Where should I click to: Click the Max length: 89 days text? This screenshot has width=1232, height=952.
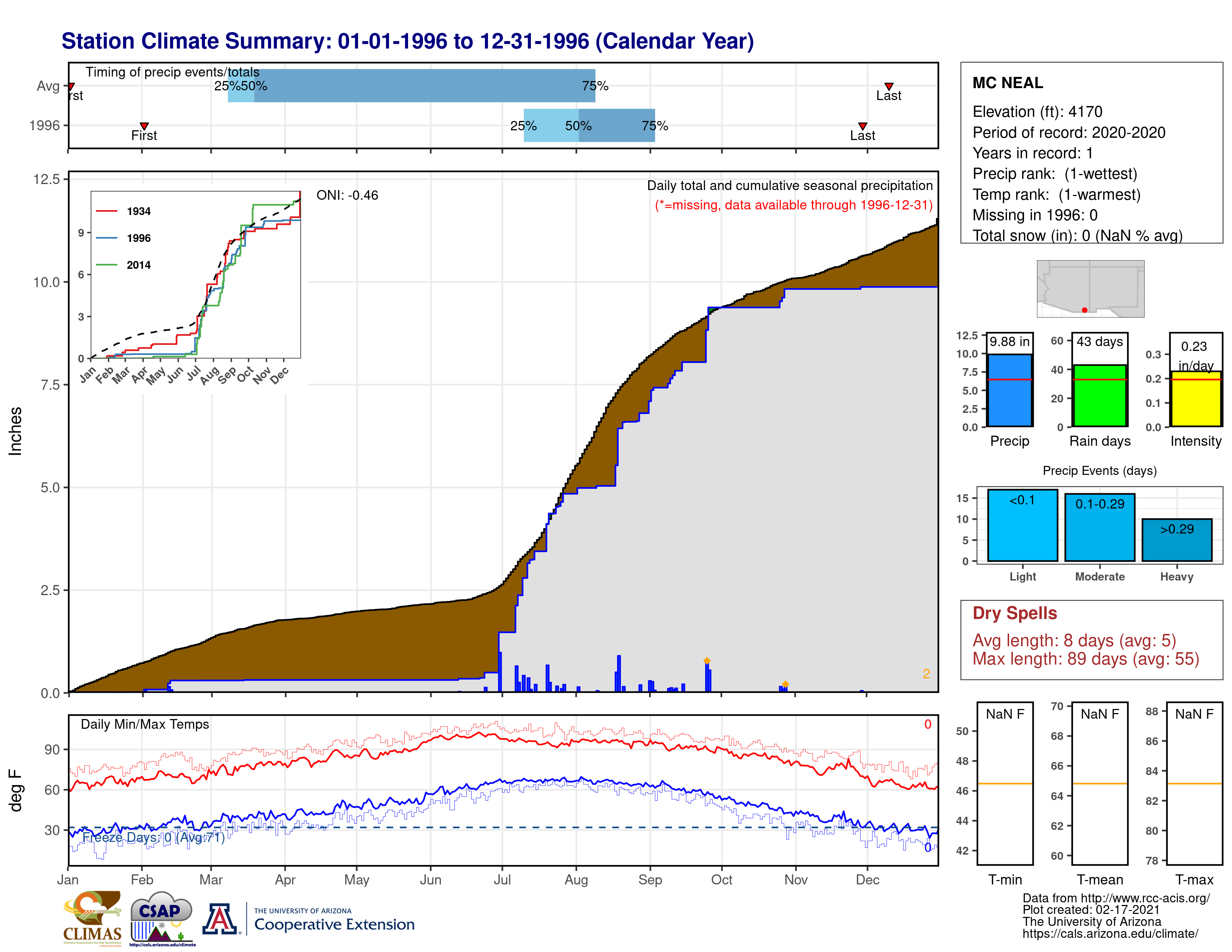[x=1086, y=659]
